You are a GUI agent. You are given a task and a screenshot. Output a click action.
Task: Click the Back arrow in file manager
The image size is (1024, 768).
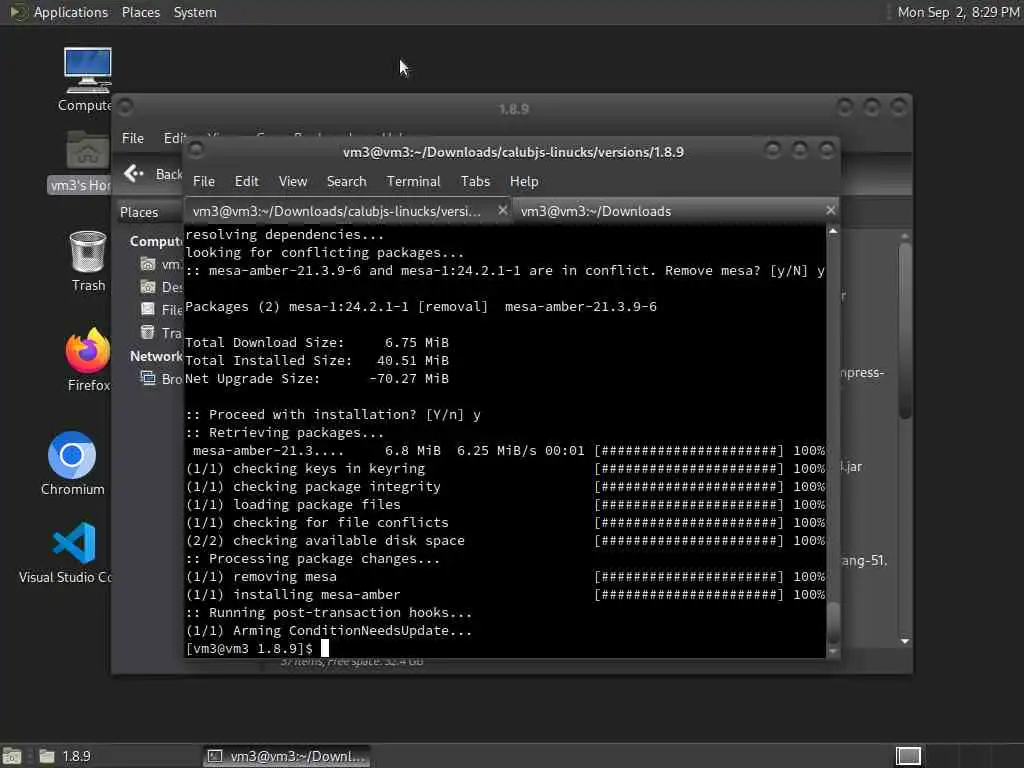(x=134, y=173)
